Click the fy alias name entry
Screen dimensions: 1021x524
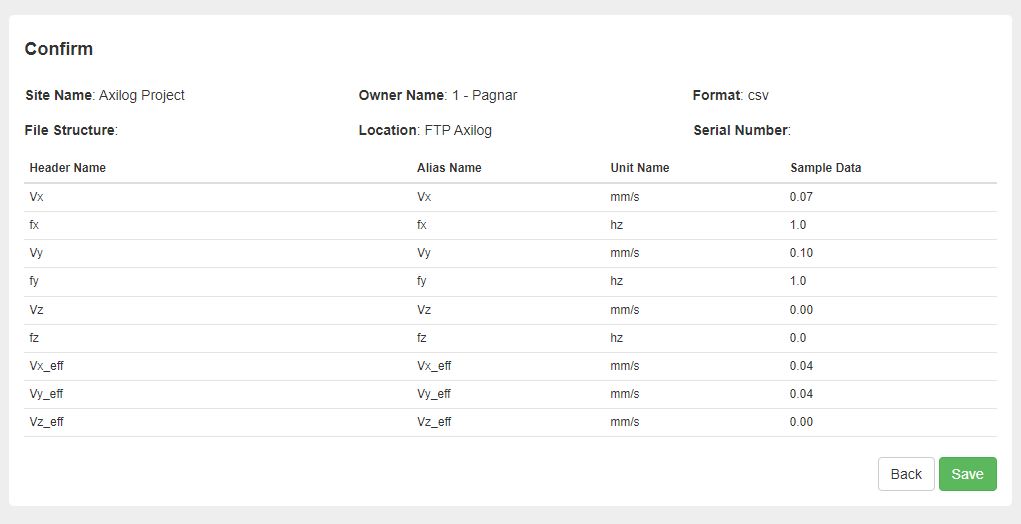pyautogui.click(x=422, y=281)
